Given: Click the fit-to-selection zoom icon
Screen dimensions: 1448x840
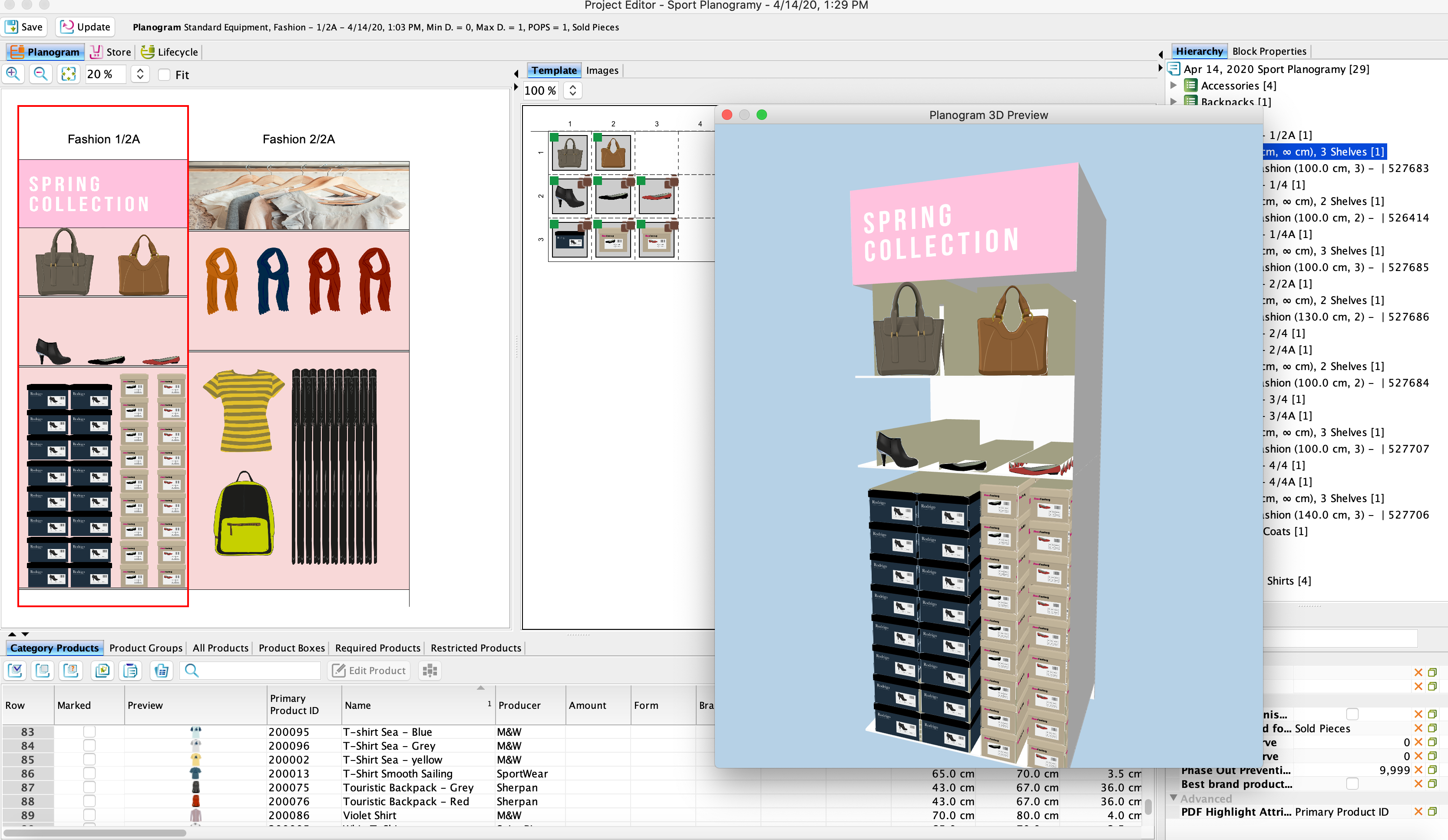Looking at the screenshot, I should [68, 74].
